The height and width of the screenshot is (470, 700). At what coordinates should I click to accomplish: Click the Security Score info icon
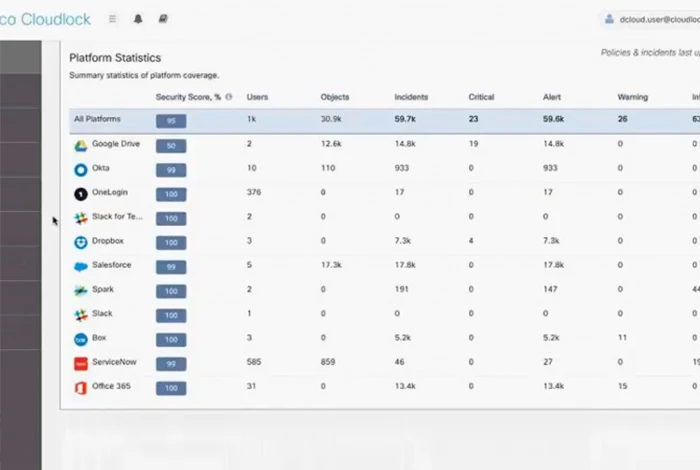(229, 97)
